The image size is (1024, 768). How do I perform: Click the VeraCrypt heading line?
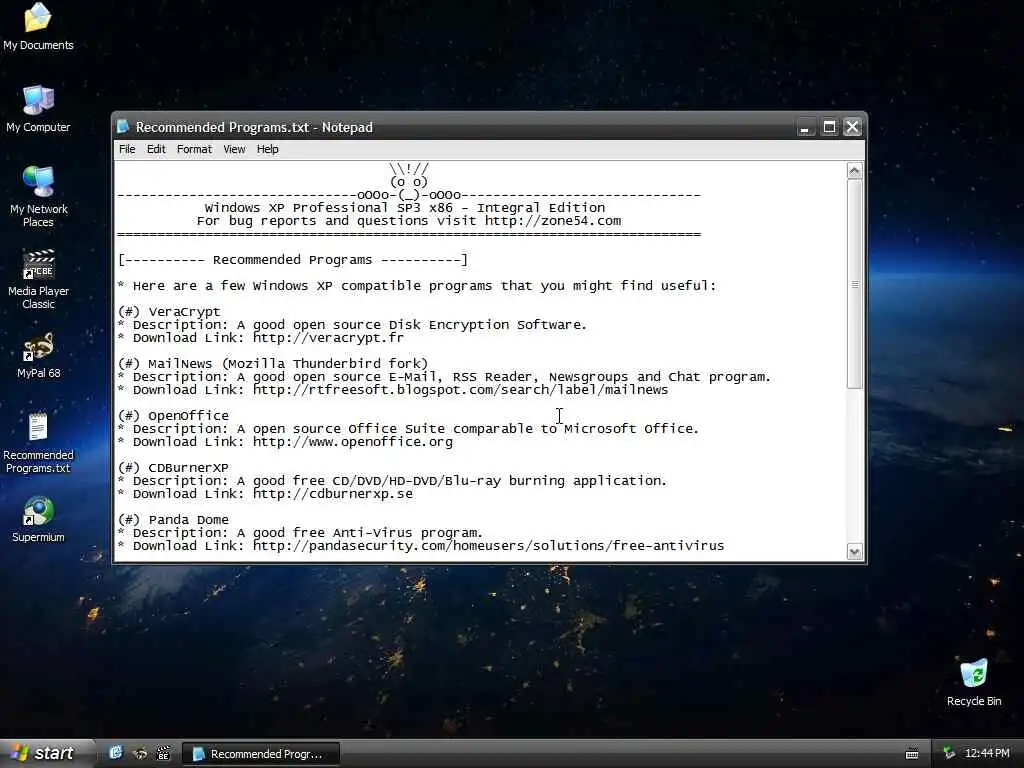(x=169, y=312)
